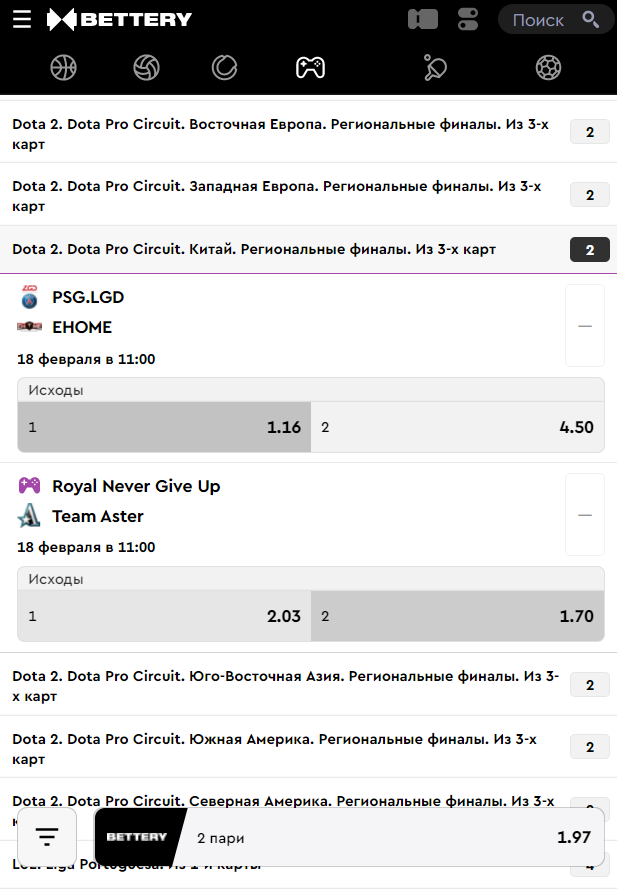Select the football sport icon
The width and height of the screenshot is (617, 890).
coord(548,67)
